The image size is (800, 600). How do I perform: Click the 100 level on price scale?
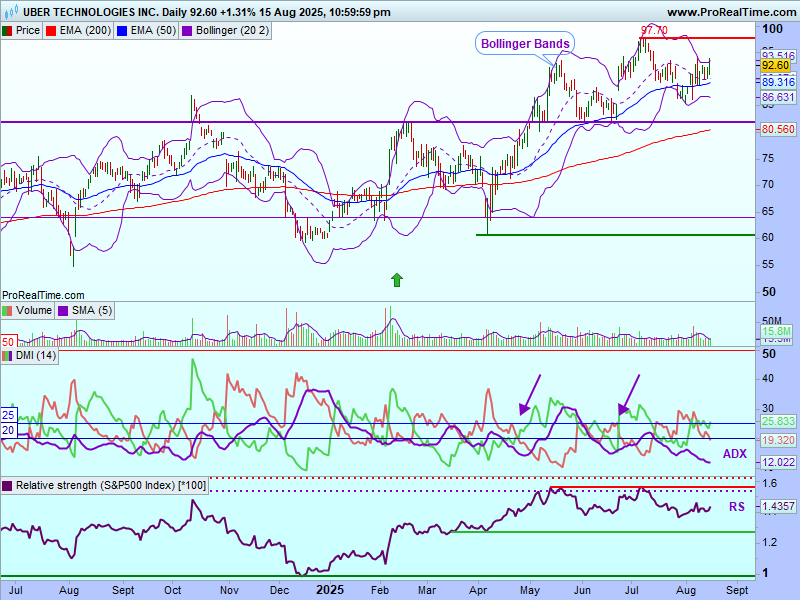[772, 29]
